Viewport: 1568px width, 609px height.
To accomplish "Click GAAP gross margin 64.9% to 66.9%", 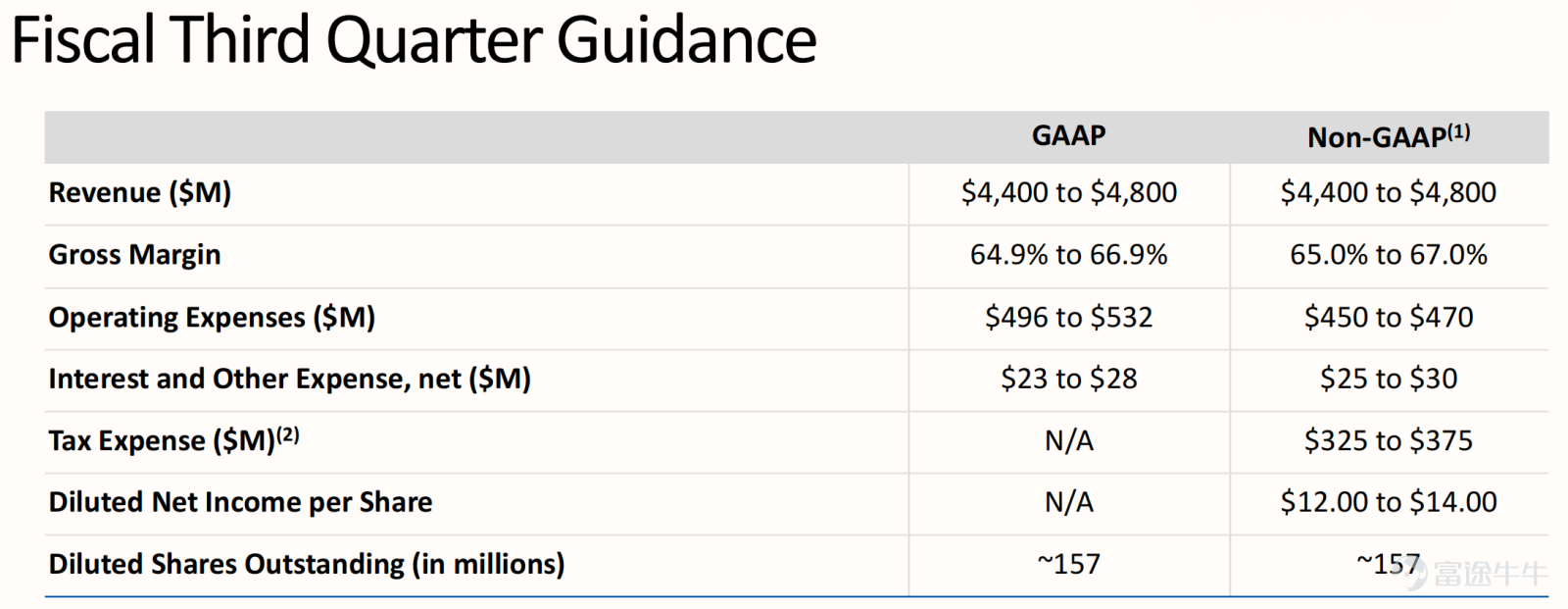I will [1069, 255].
